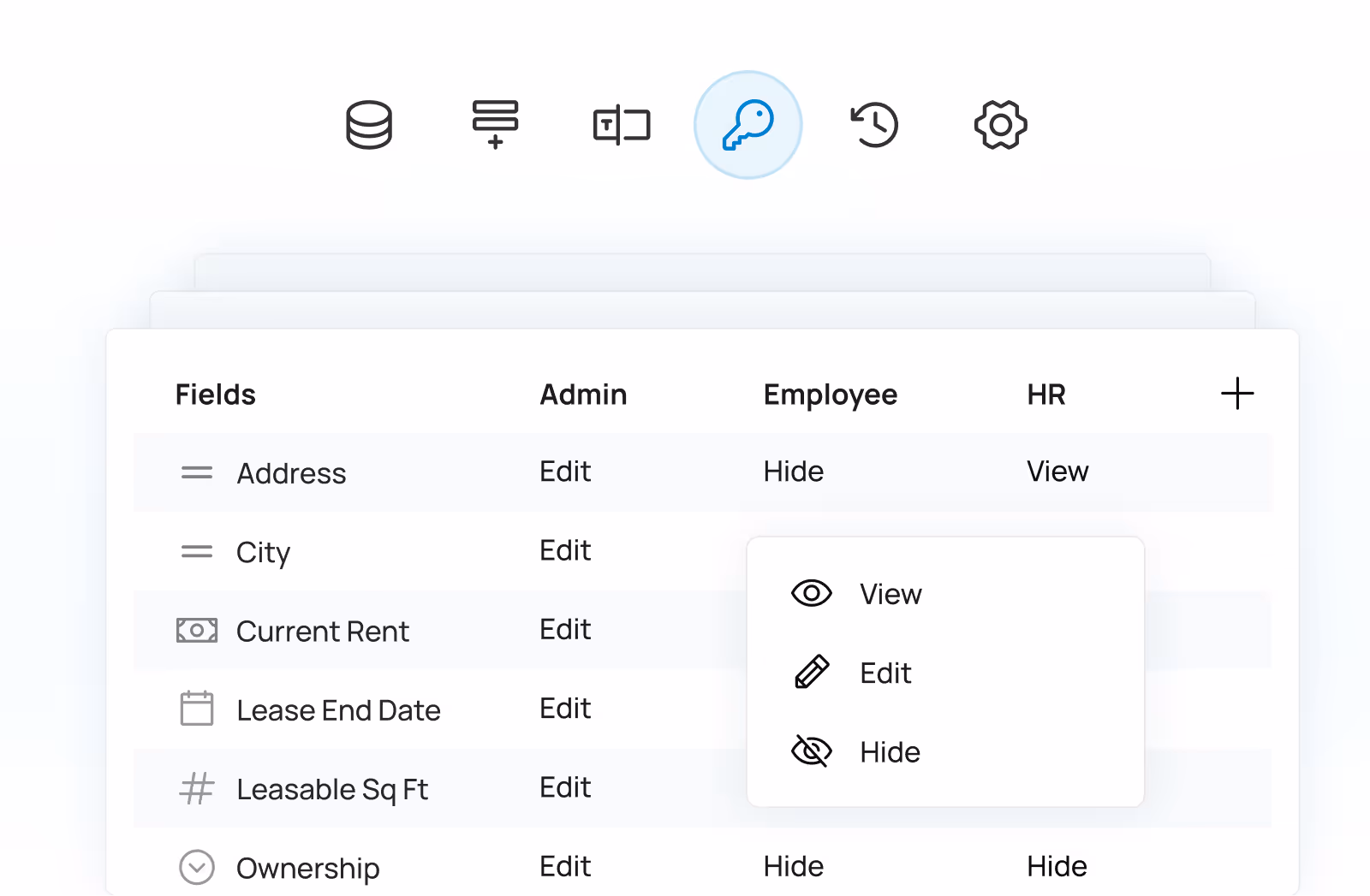Select the Current Rent field name
This screenshot has height=896, width=1370.
[323, 632]
